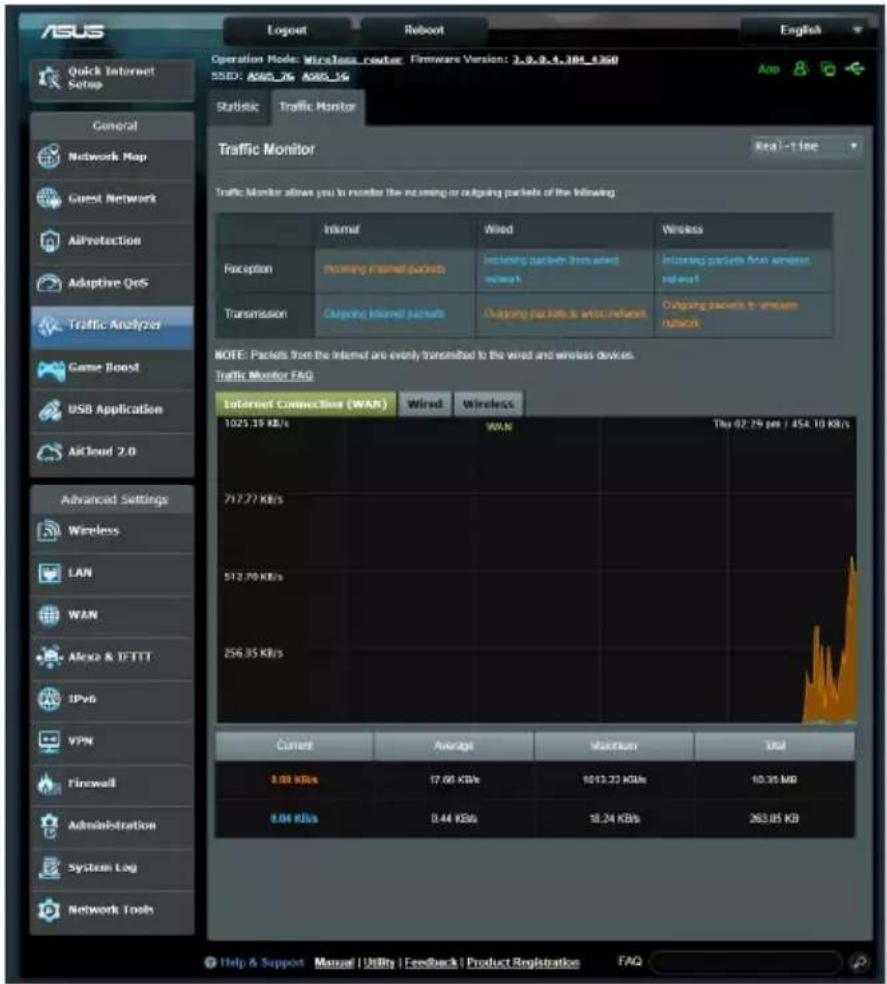
Task: Switch to the Wireless graph tab
Action: tap(488, 404)
